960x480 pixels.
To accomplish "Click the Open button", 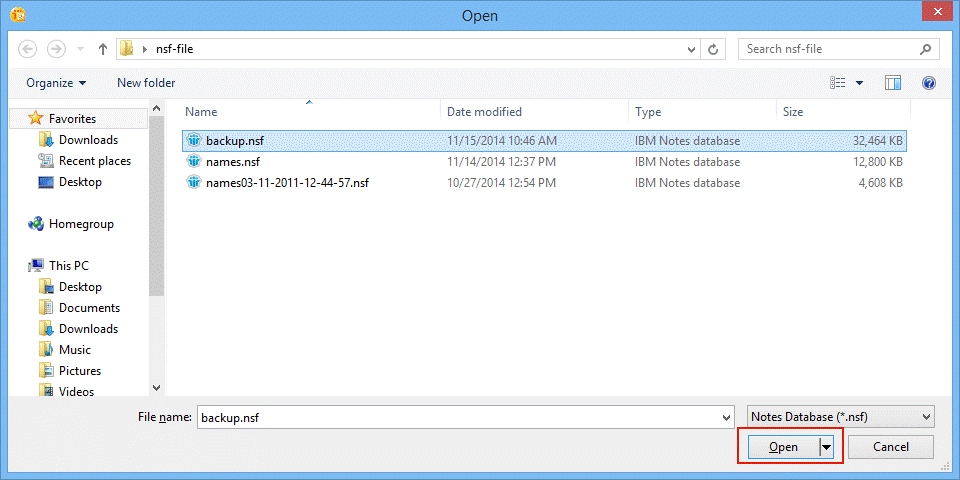I will (x=783, y=447).
